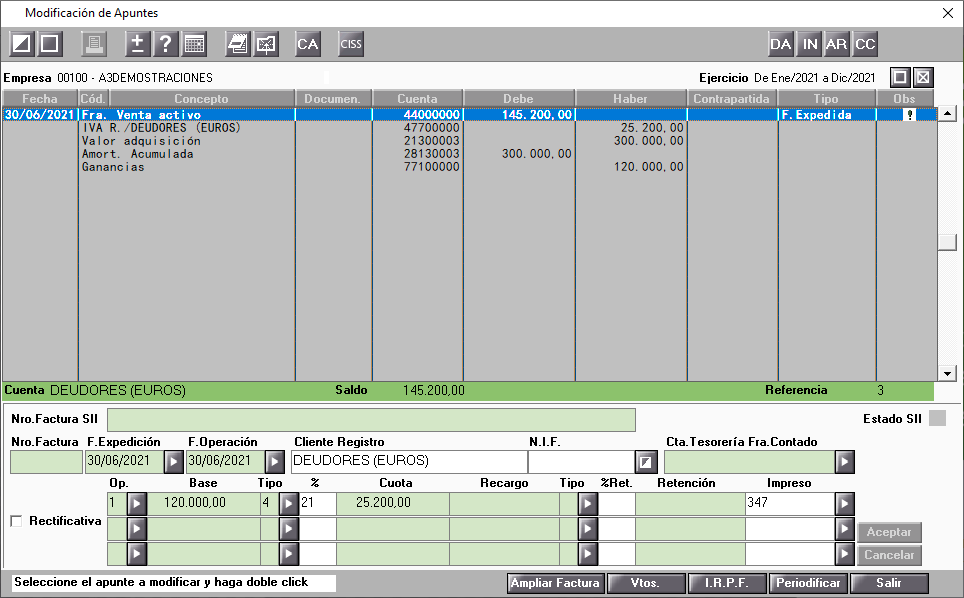Click the square icon next to Ejercicio
Screen dimensions: 964x598
click(900, 77)
